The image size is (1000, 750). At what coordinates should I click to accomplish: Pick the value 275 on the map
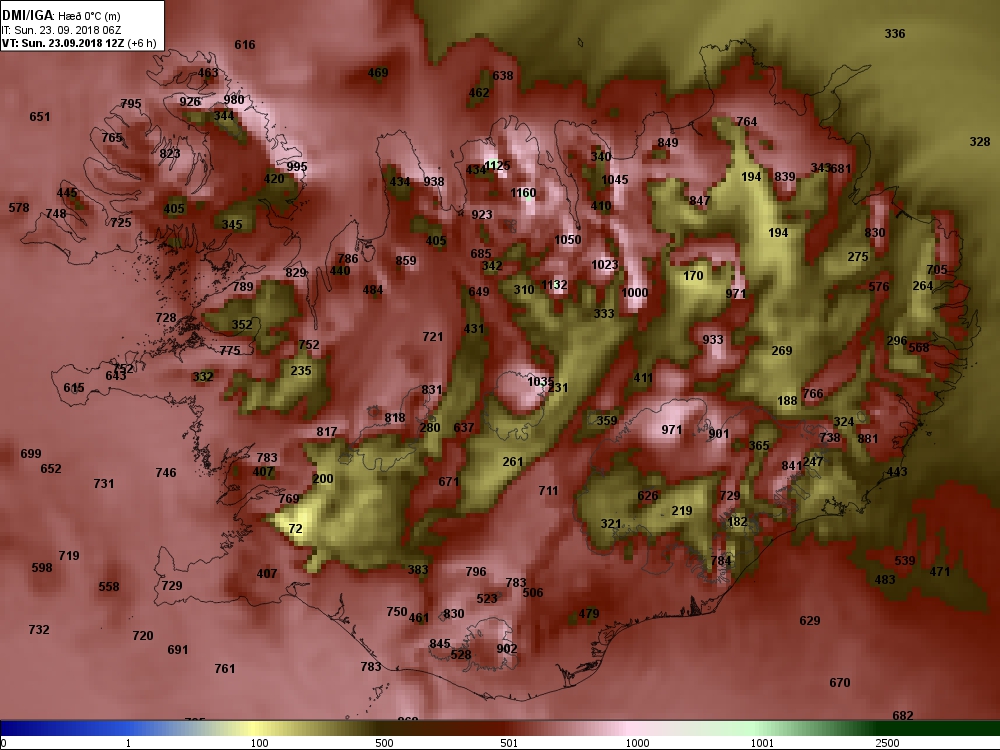pos(858,256)
